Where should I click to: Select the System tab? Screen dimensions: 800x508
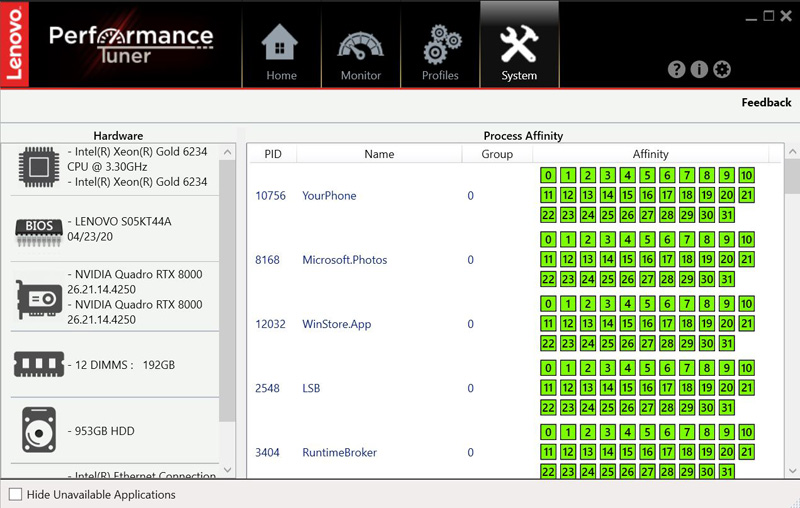tap(519, 46)
